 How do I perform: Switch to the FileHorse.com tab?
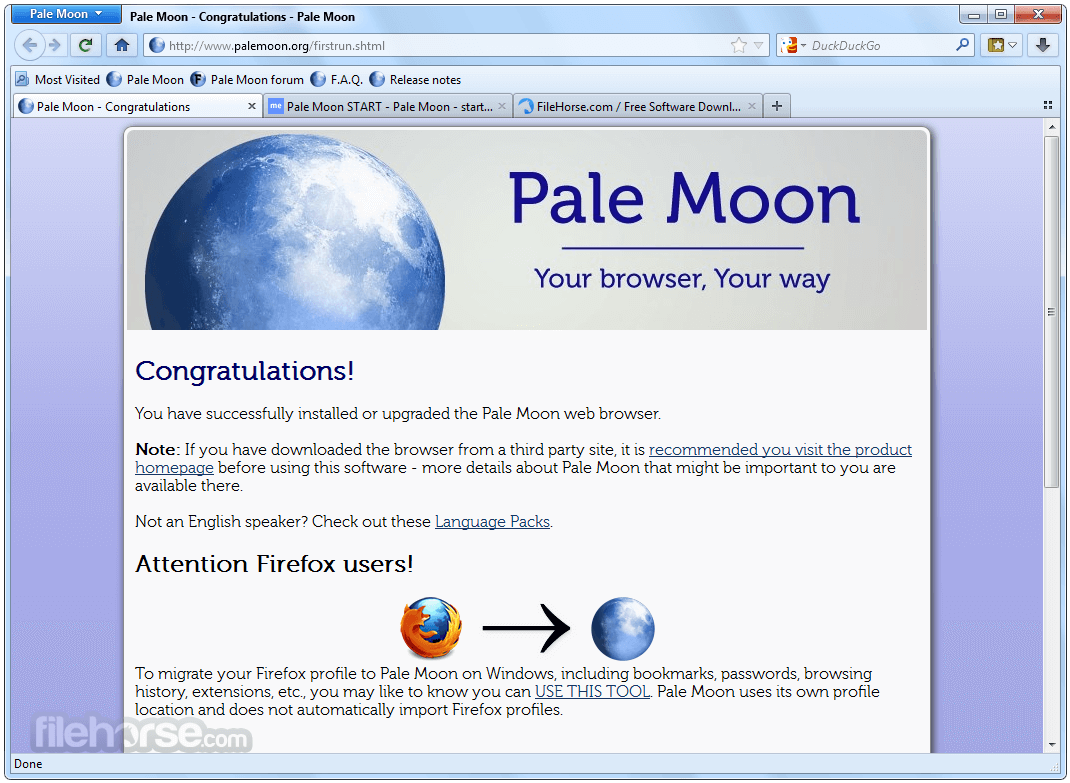click(x=630, y=105)
